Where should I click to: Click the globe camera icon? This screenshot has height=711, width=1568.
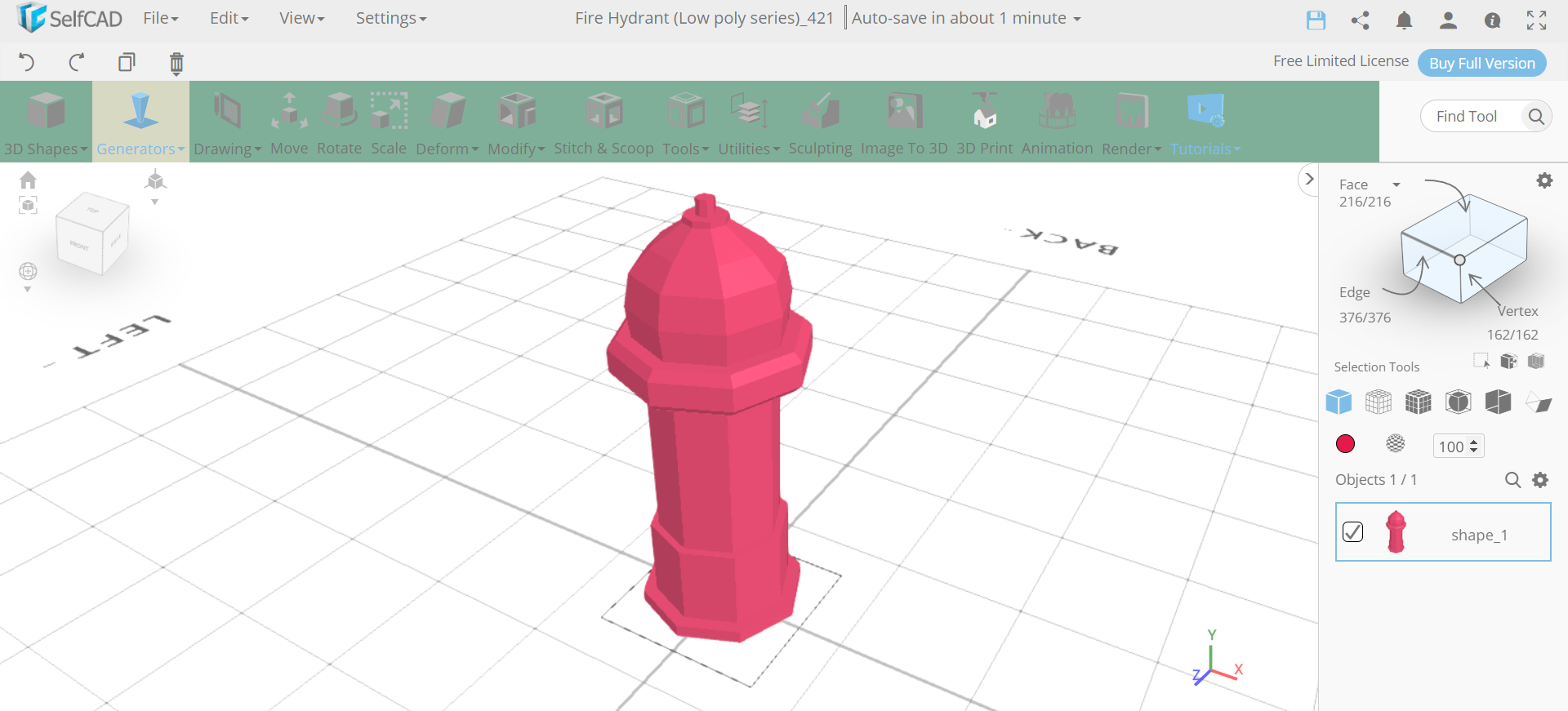pos(28,271)
